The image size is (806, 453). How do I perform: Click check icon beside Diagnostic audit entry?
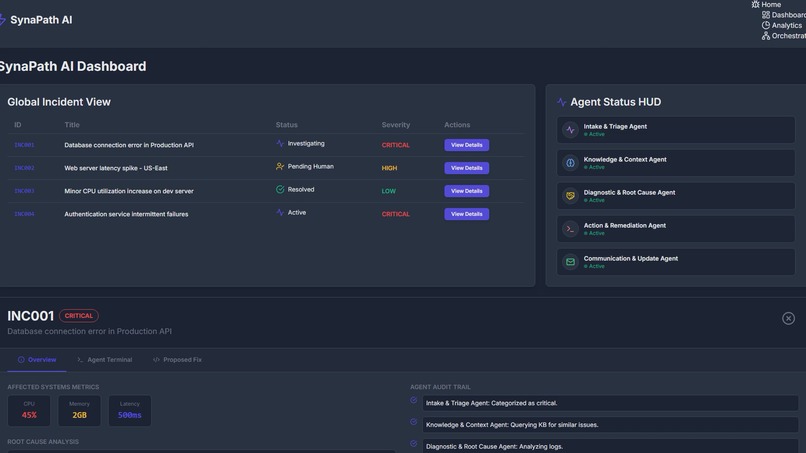(x=413, y=443)
